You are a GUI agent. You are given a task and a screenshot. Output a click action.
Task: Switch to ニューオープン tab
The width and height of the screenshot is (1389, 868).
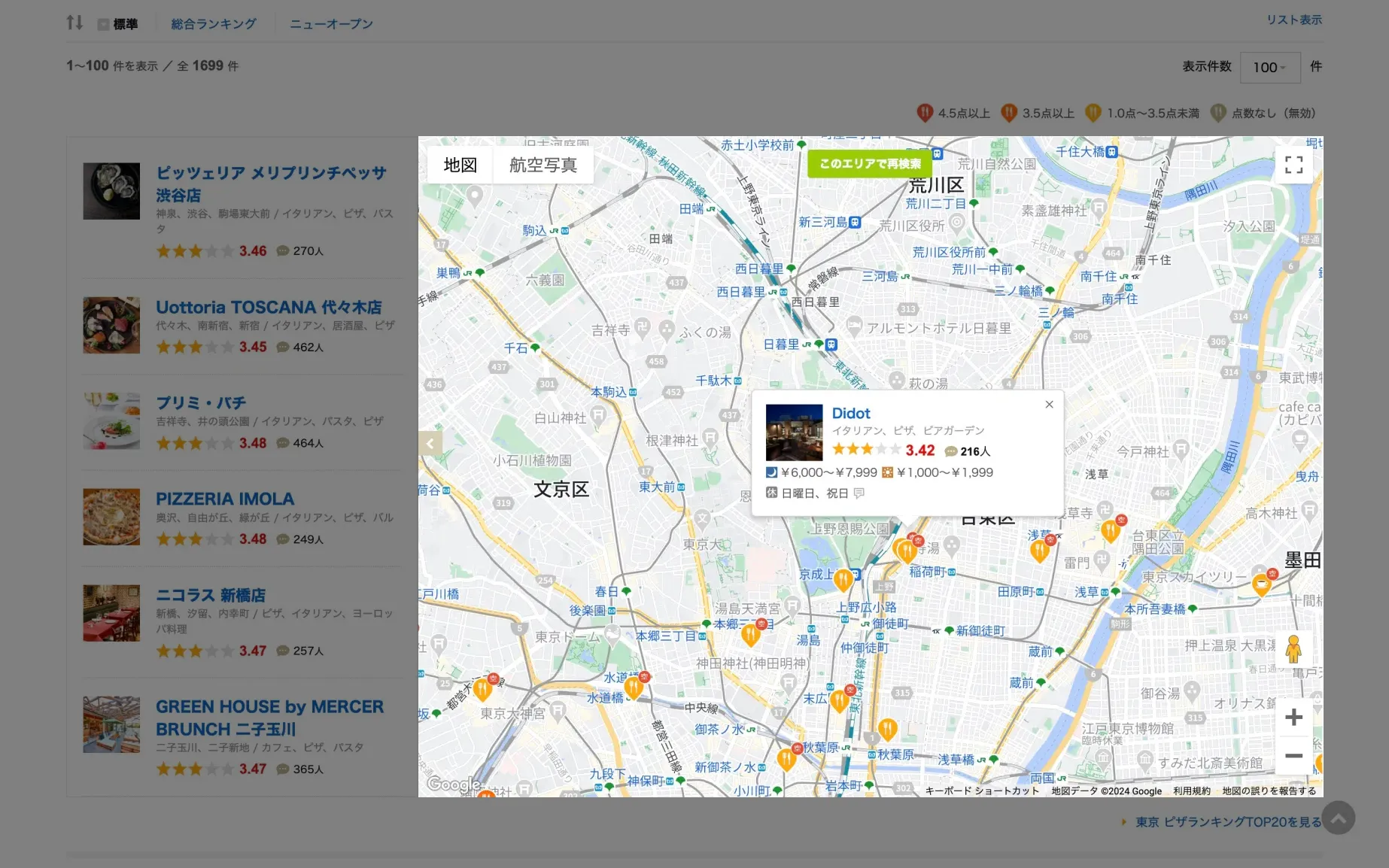pyautogui.click(x=331, y=24)
